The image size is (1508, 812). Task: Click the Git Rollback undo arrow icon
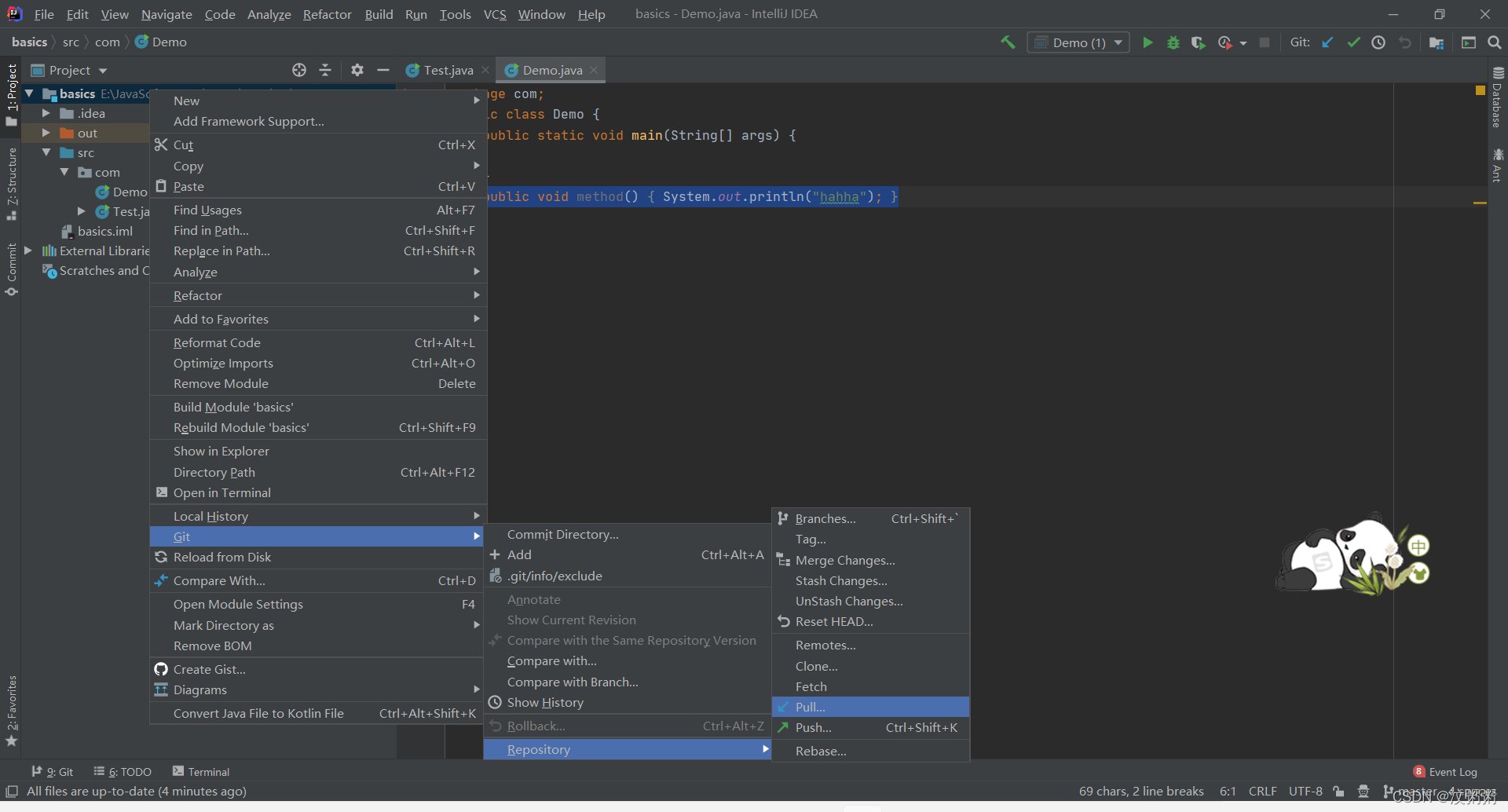(1405, 42)
